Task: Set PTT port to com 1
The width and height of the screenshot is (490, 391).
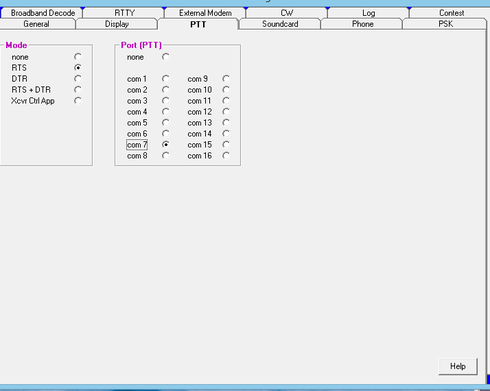Action: click(165, 79)
